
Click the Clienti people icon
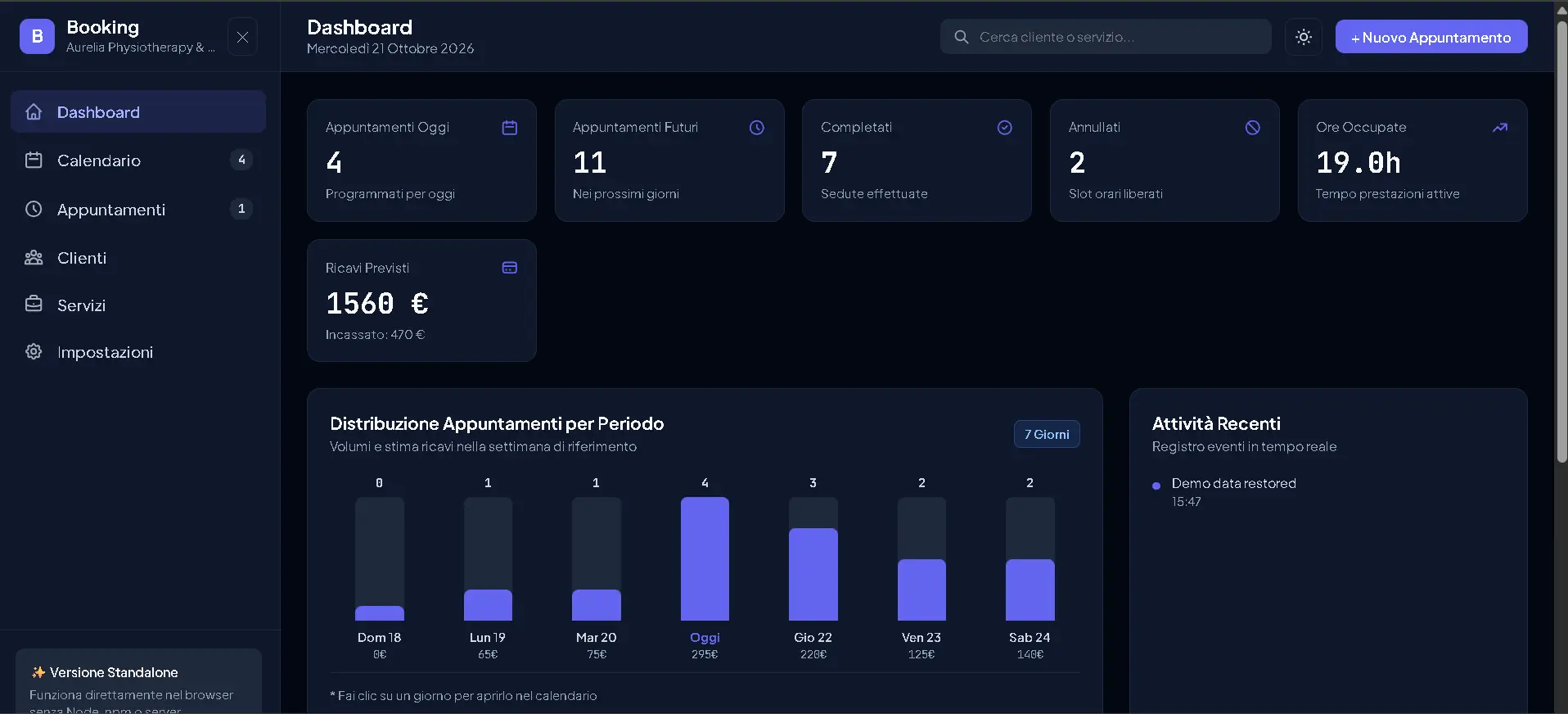coord(34,258)
